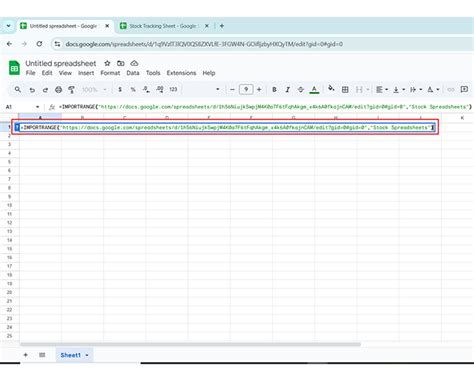The height and width of the screenshot is (381, 474).
Task: Open the borders tool
Action: [x=345, y=89]
